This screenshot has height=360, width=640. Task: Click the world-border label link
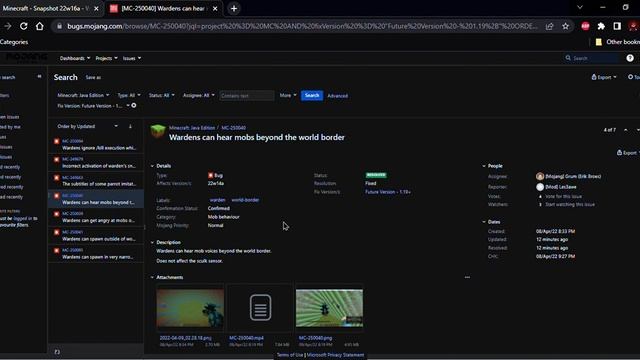[245, 200]
